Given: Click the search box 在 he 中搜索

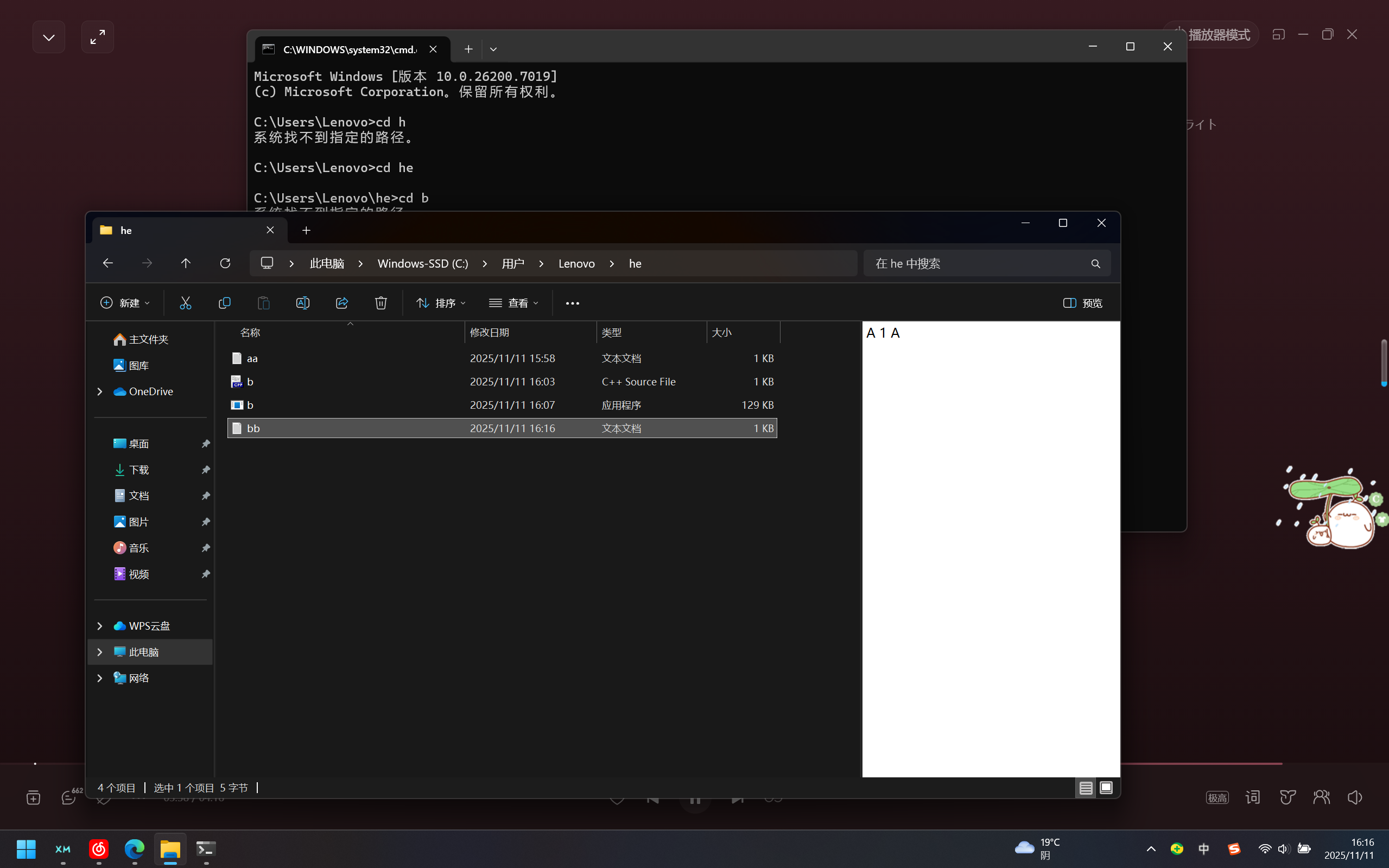Looking at the screenshot, I should point(976,263).
